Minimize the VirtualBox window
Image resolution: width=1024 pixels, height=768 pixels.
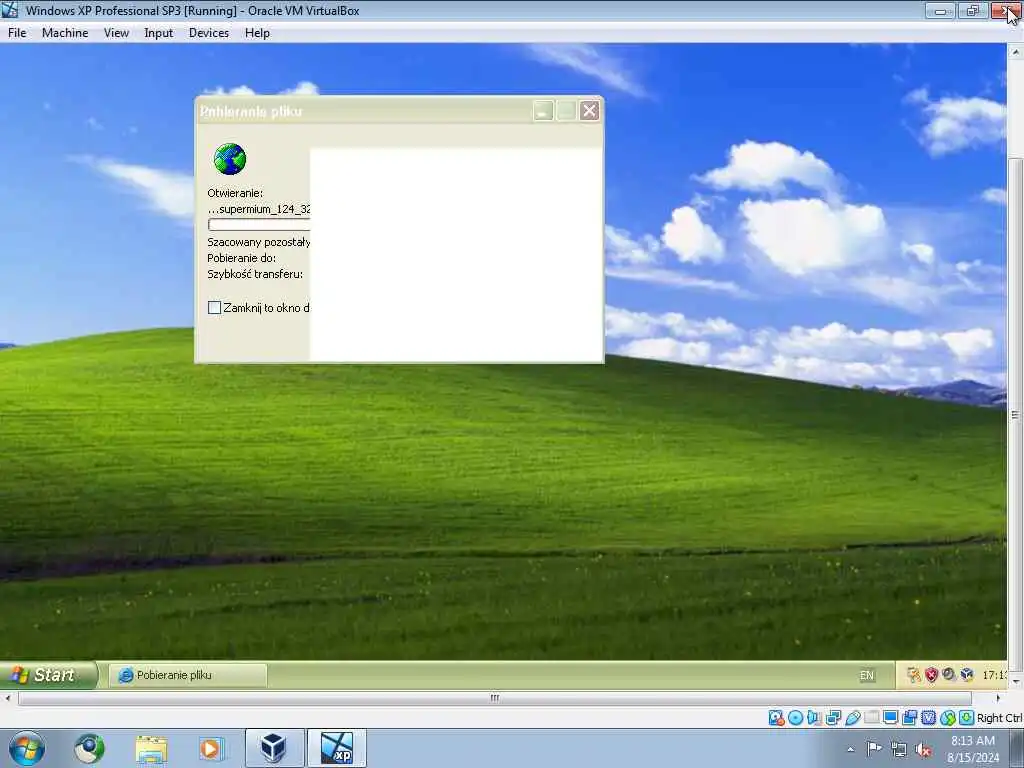click(940, 10)
